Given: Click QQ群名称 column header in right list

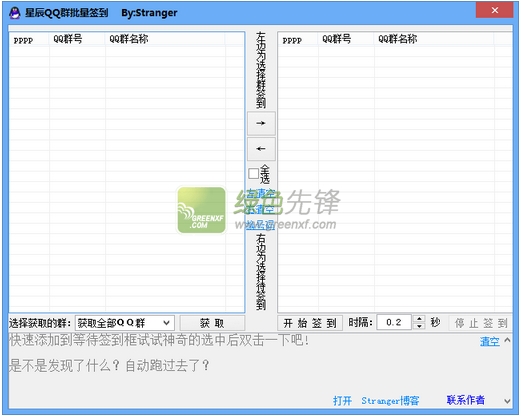Looking at the screenshot, I should (434, 39).
